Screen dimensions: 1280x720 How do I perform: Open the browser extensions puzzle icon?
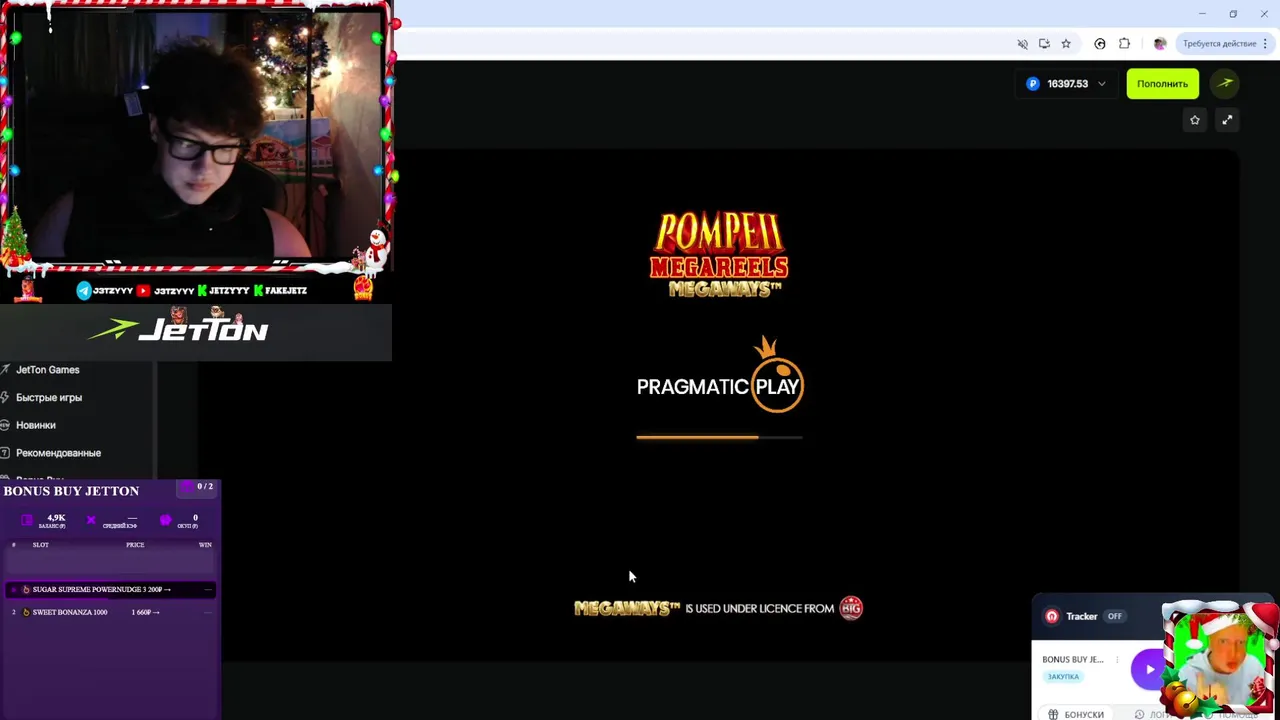[x=1124, y=44]
